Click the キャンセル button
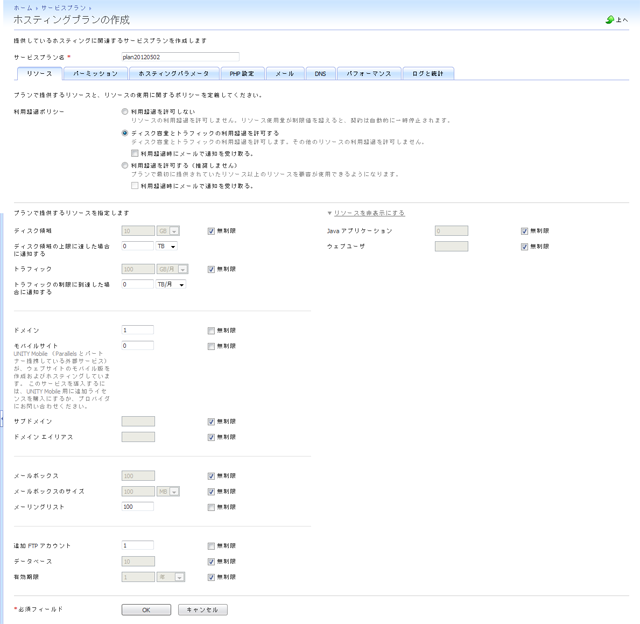 pos(204,609)
